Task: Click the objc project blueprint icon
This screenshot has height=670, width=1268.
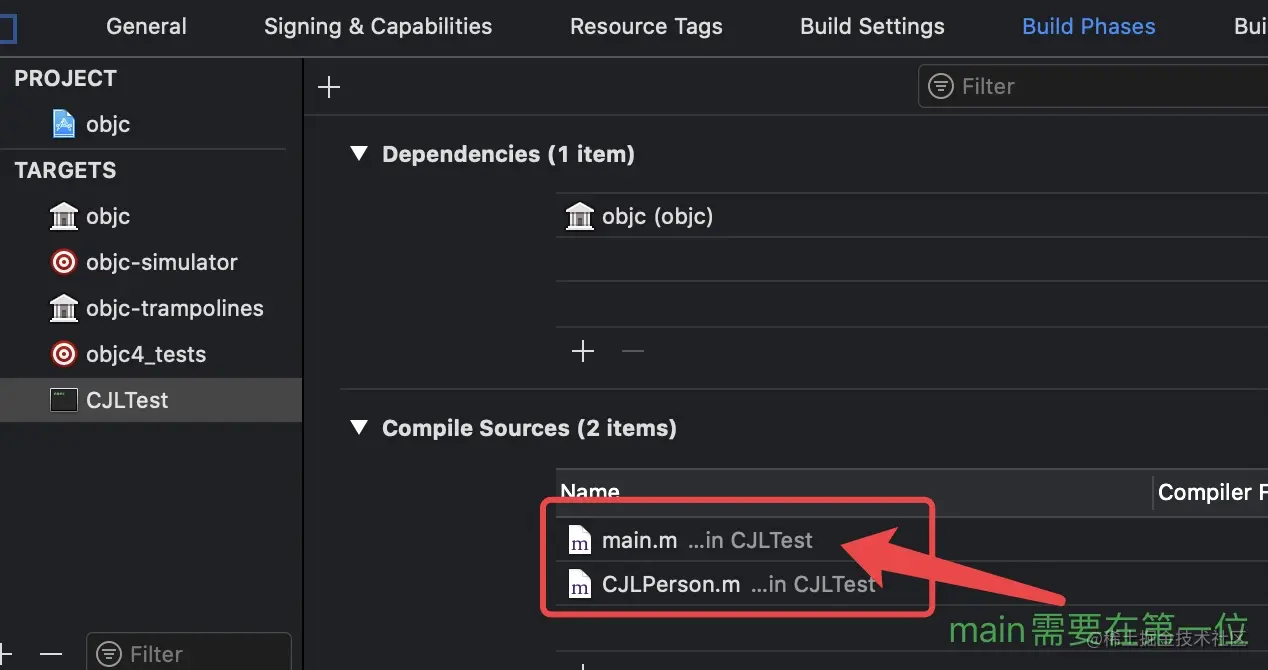Action: [x=64, y=124]
